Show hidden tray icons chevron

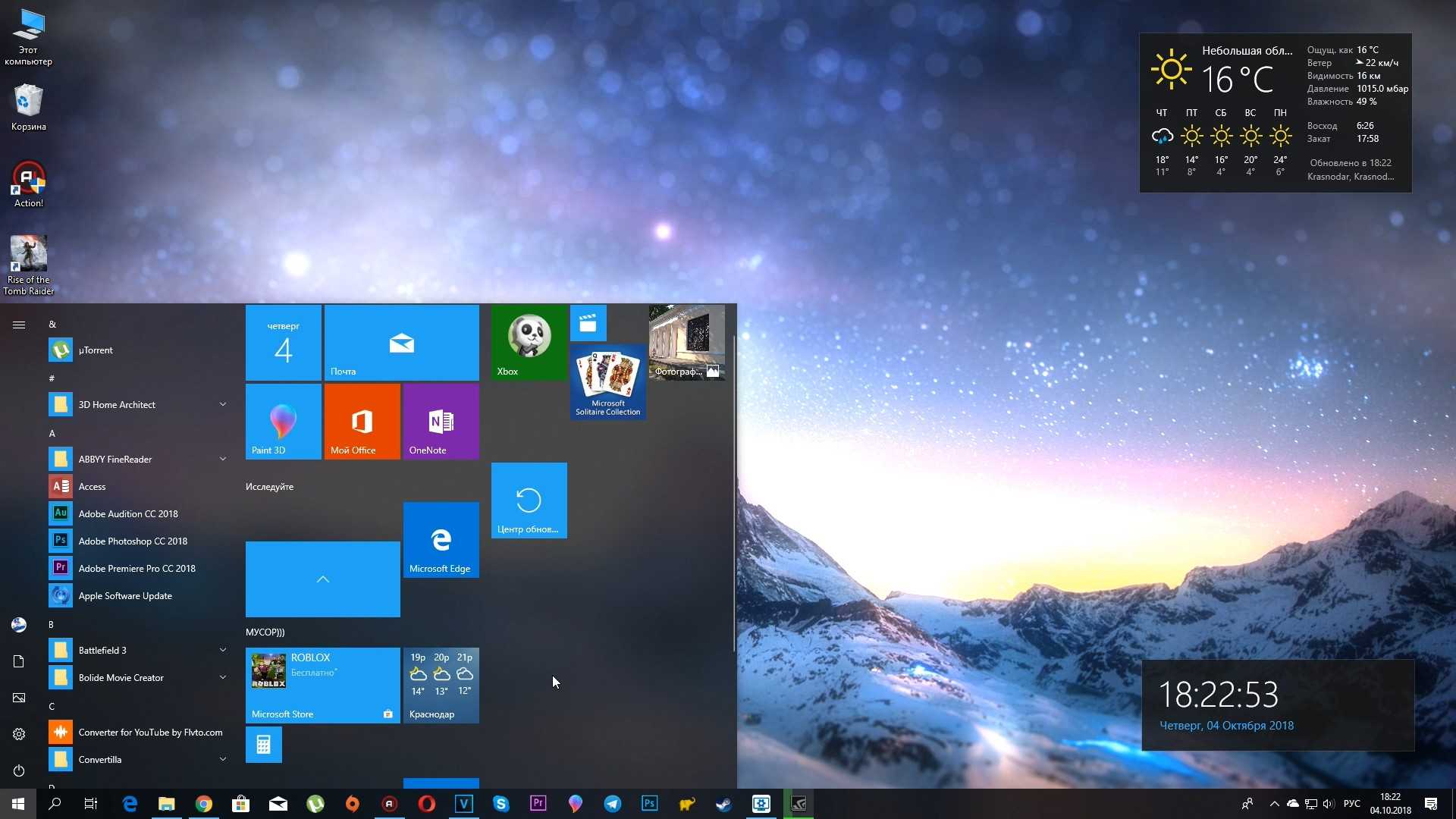pyautogui.click(x=1274, y=804)
